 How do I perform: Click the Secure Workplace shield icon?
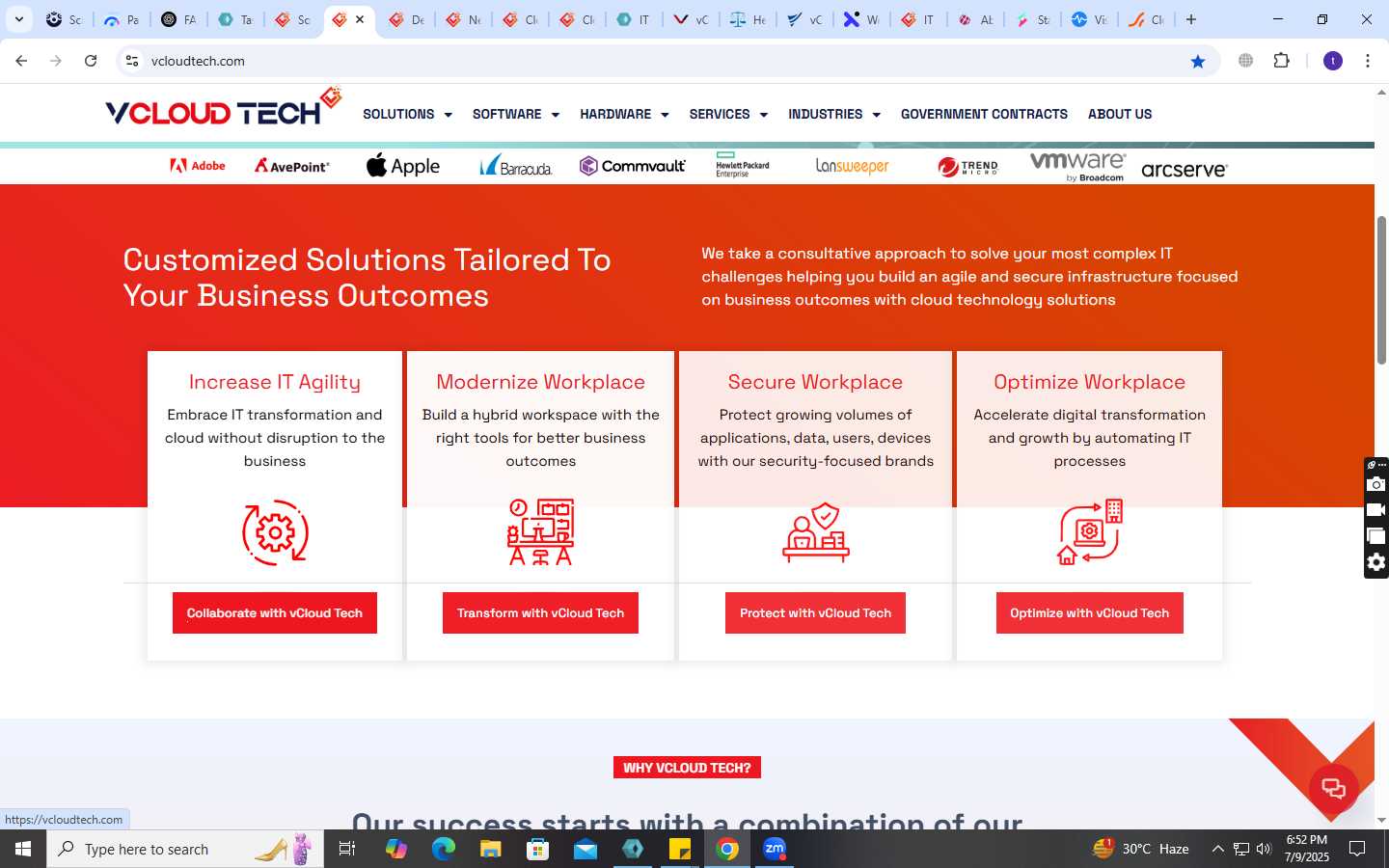[x=816, y=531]
